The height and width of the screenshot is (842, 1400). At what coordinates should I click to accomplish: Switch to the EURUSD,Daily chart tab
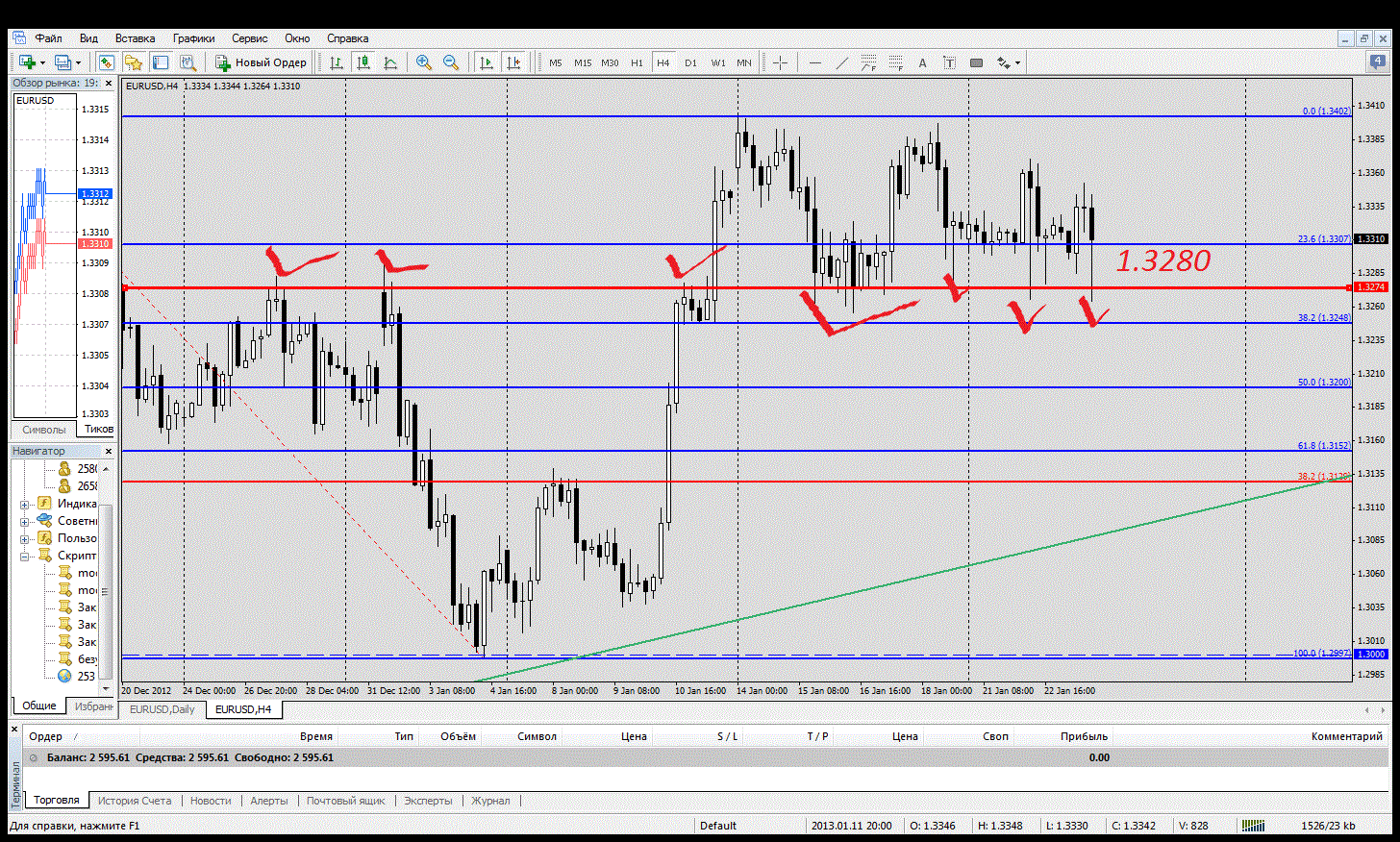[x=162, y=709]
